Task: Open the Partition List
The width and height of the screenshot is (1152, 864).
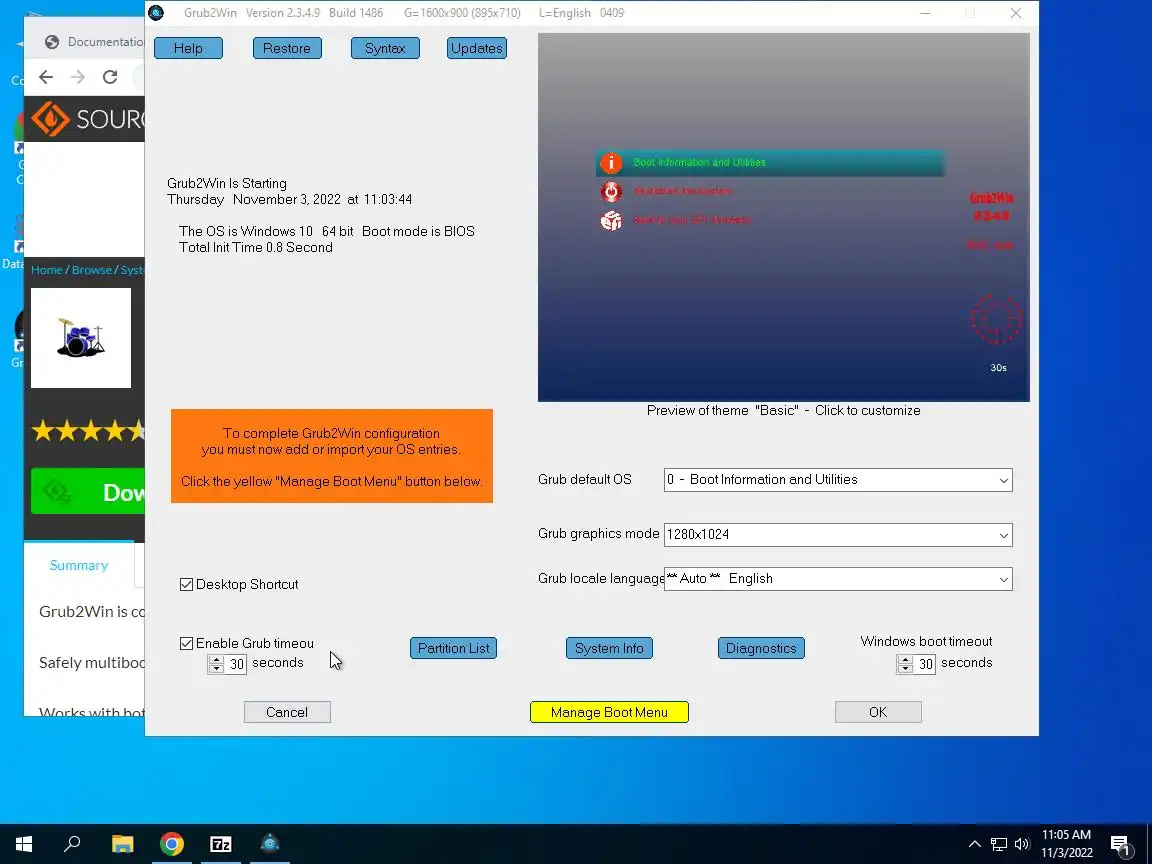Action: 453,648
